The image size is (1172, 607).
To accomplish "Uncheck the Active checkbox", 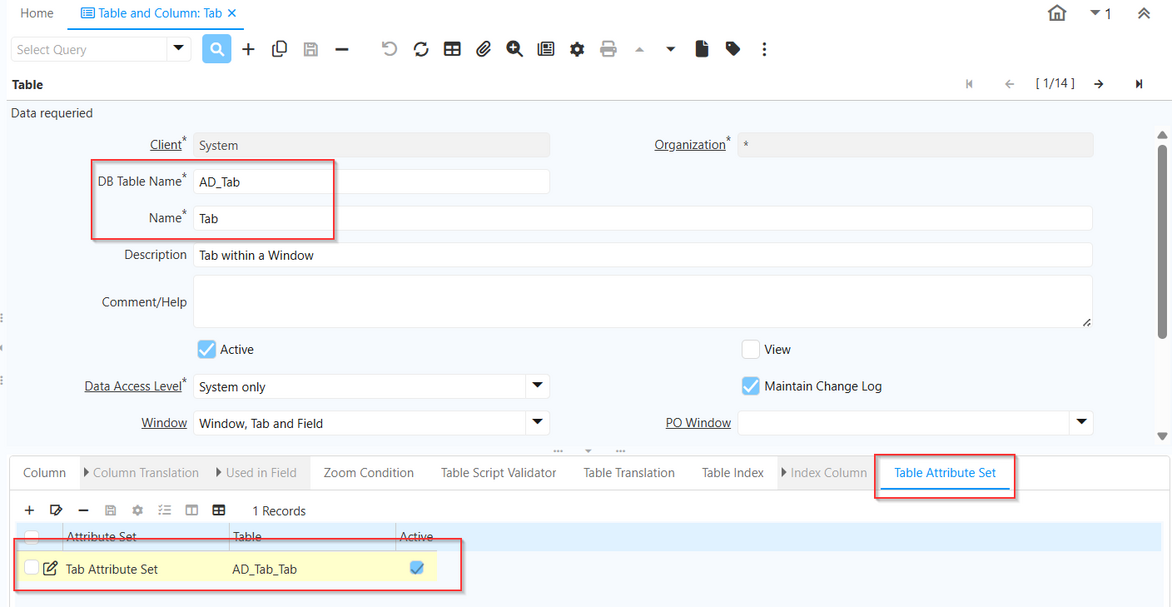I will (x=207, y=349).
